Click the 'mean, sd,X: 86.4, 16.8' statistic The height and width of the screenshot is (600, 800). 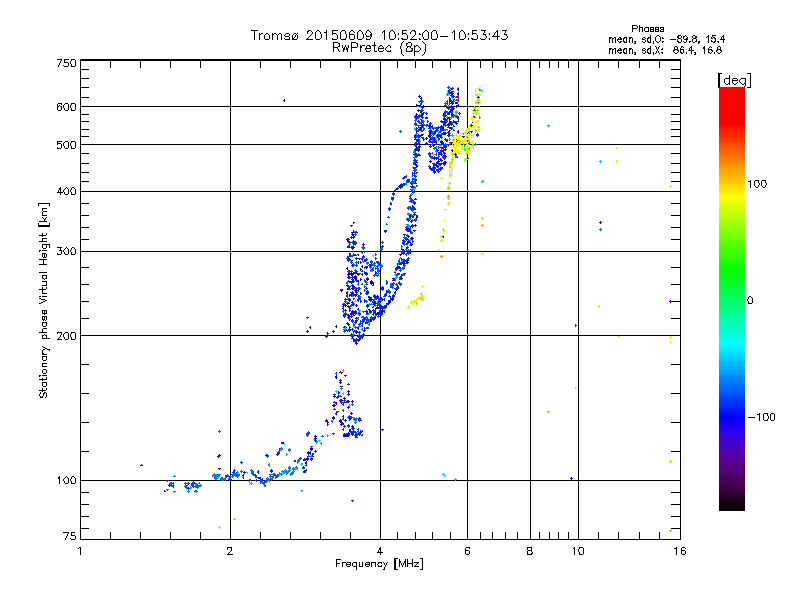(x=665, y=50)
